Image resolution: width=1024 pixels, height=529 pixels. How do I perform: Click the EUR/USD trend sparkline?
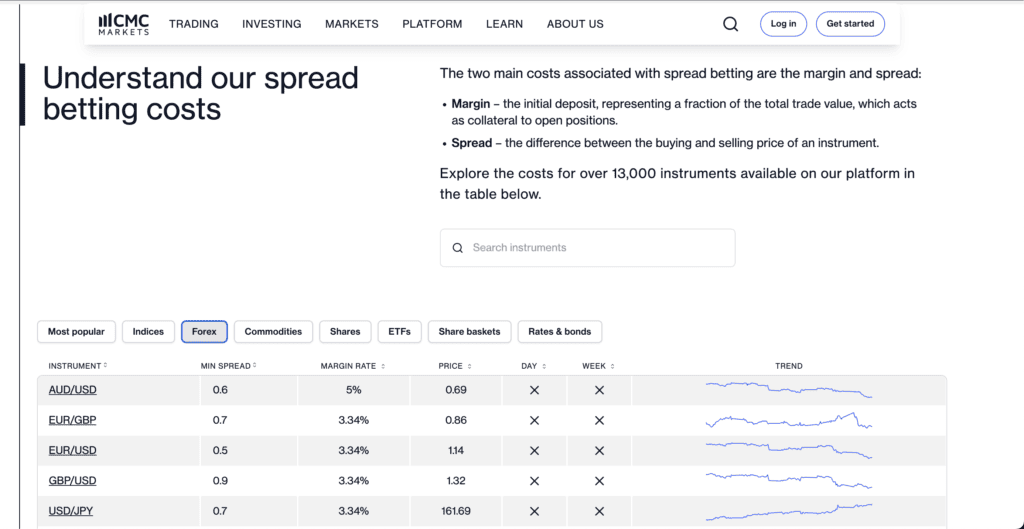[789, 450]
